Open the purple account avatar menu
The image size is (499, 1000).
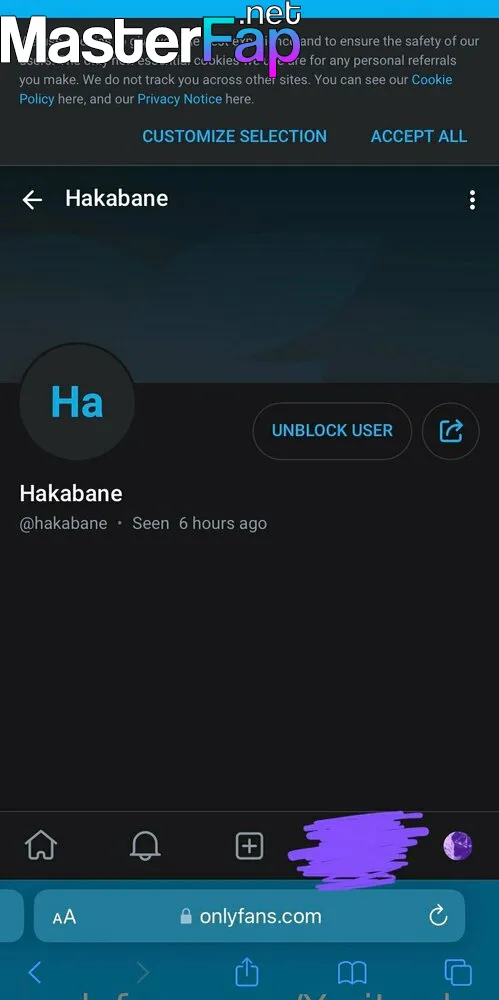pos(458,846)
